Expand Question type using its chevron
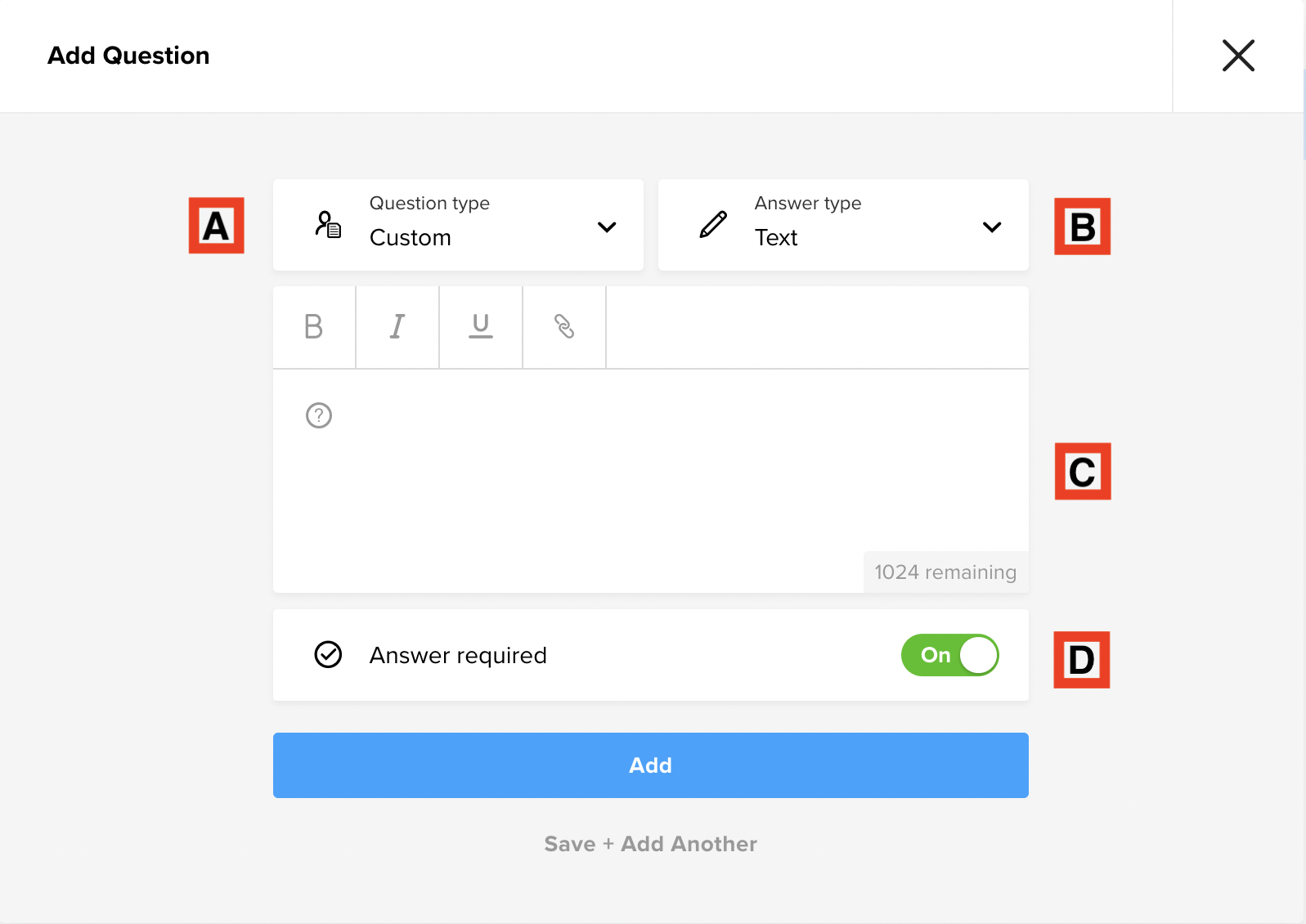This screenshot has width=1306, height=924. point(607,227)
